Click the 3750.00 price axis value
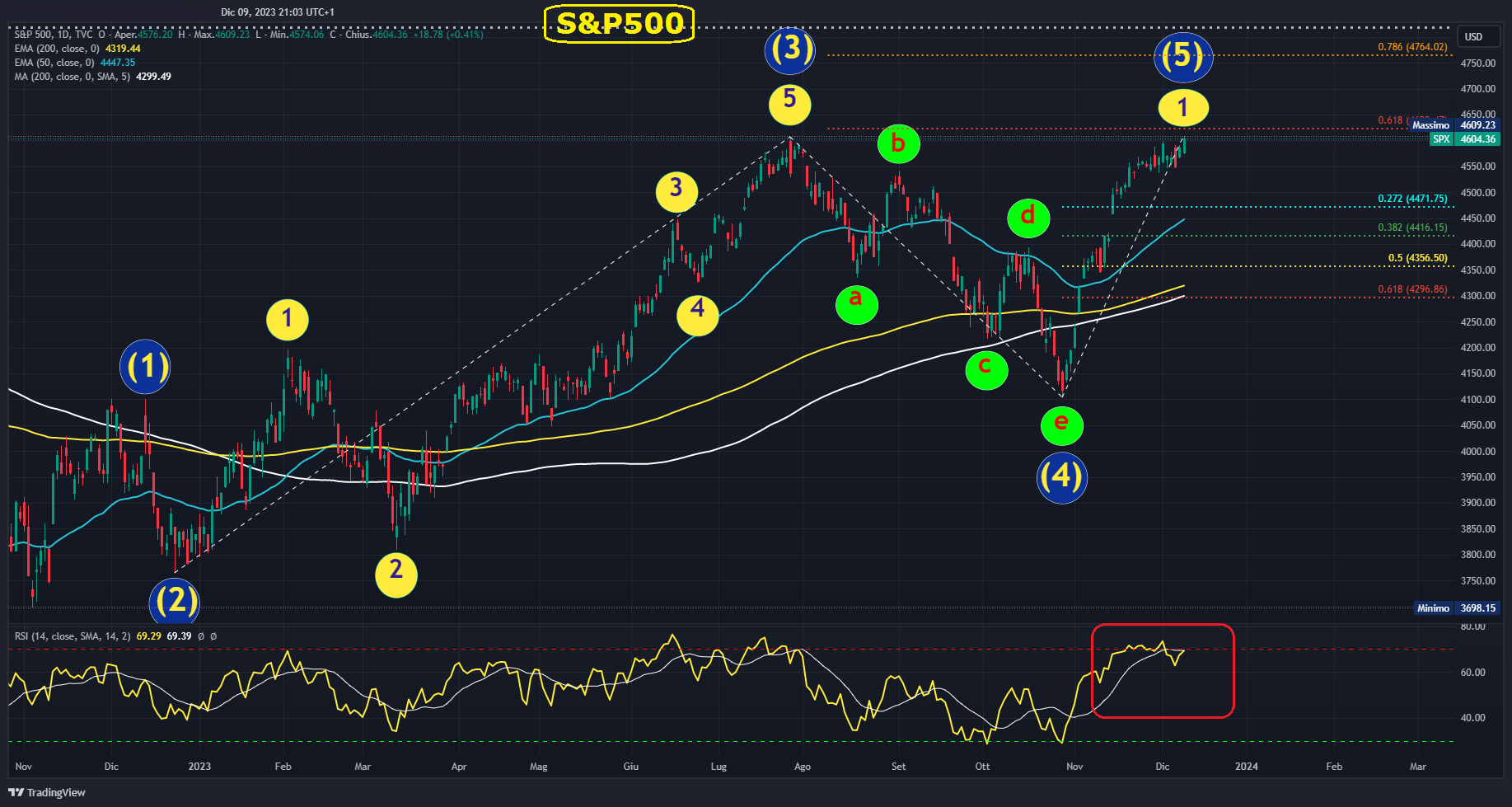 tap(1477, 581)
